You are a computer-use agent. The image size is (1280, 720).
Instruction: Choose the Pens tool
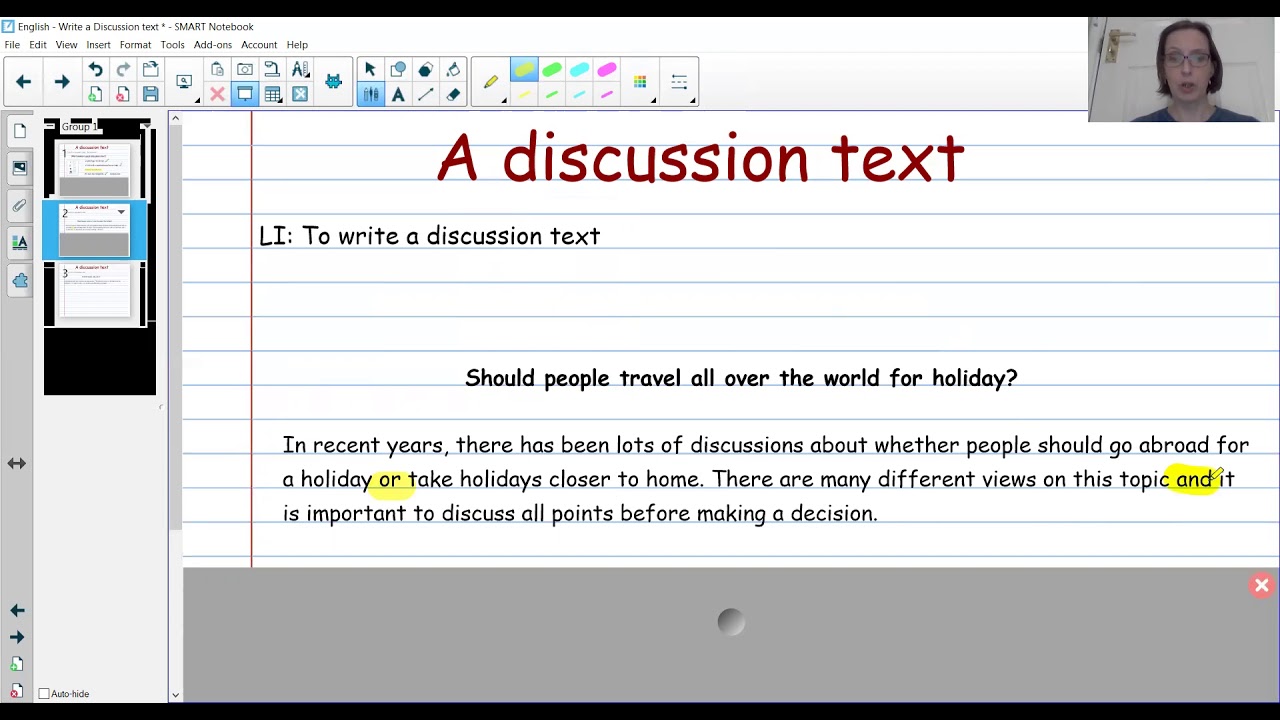tap(370, 94)
